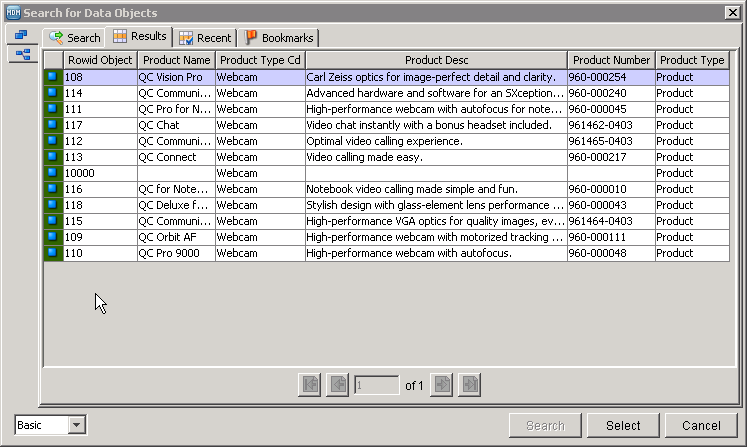Image resolution: width=747 pixels, height=447 pixels.
Task: Click the blue row icon for Rowid 117
Action: [x=53, y=125]
